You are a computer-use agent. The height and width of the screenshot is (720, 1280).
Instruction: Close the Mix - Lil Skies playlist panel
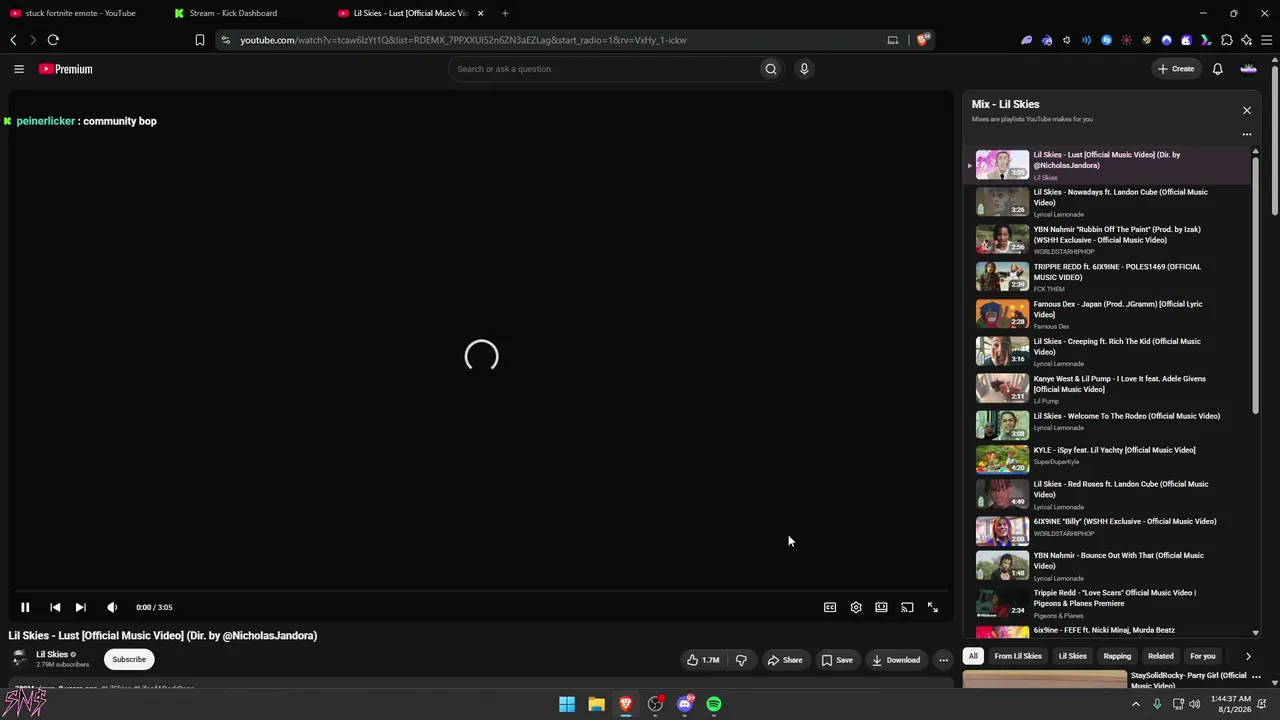pyautogui.click(x=1247, y=110)
